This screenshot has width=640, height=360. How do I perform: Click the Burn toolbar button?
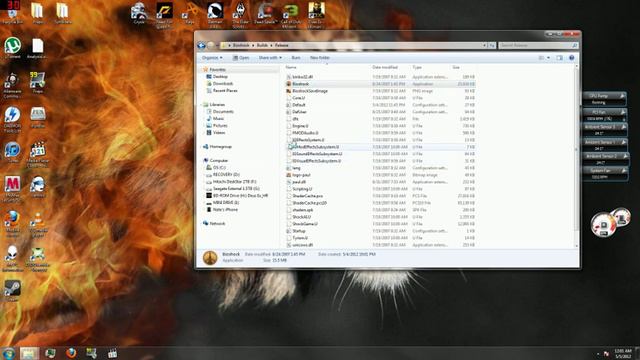296,58
